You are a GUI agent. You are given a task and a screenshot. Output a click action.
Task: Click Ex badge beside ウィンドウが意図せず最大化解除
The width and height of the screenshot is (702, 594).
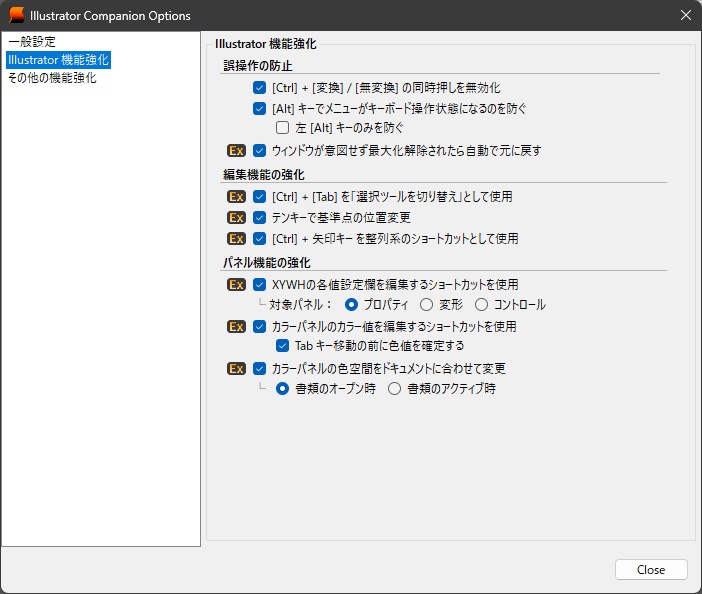pyautogui.click(x=236, y=150)
